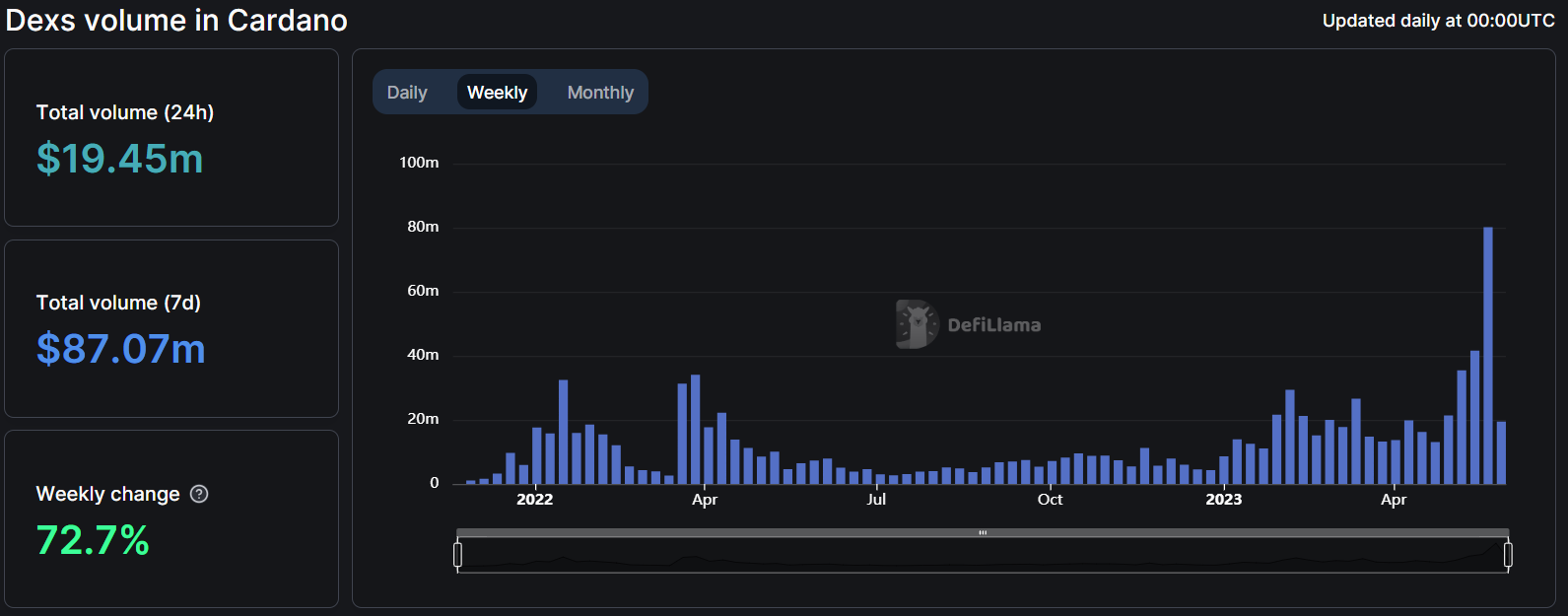Click the Jul x-axis label
The image size is (1568, 616).
pyautogui.click(x=876, y=499)
